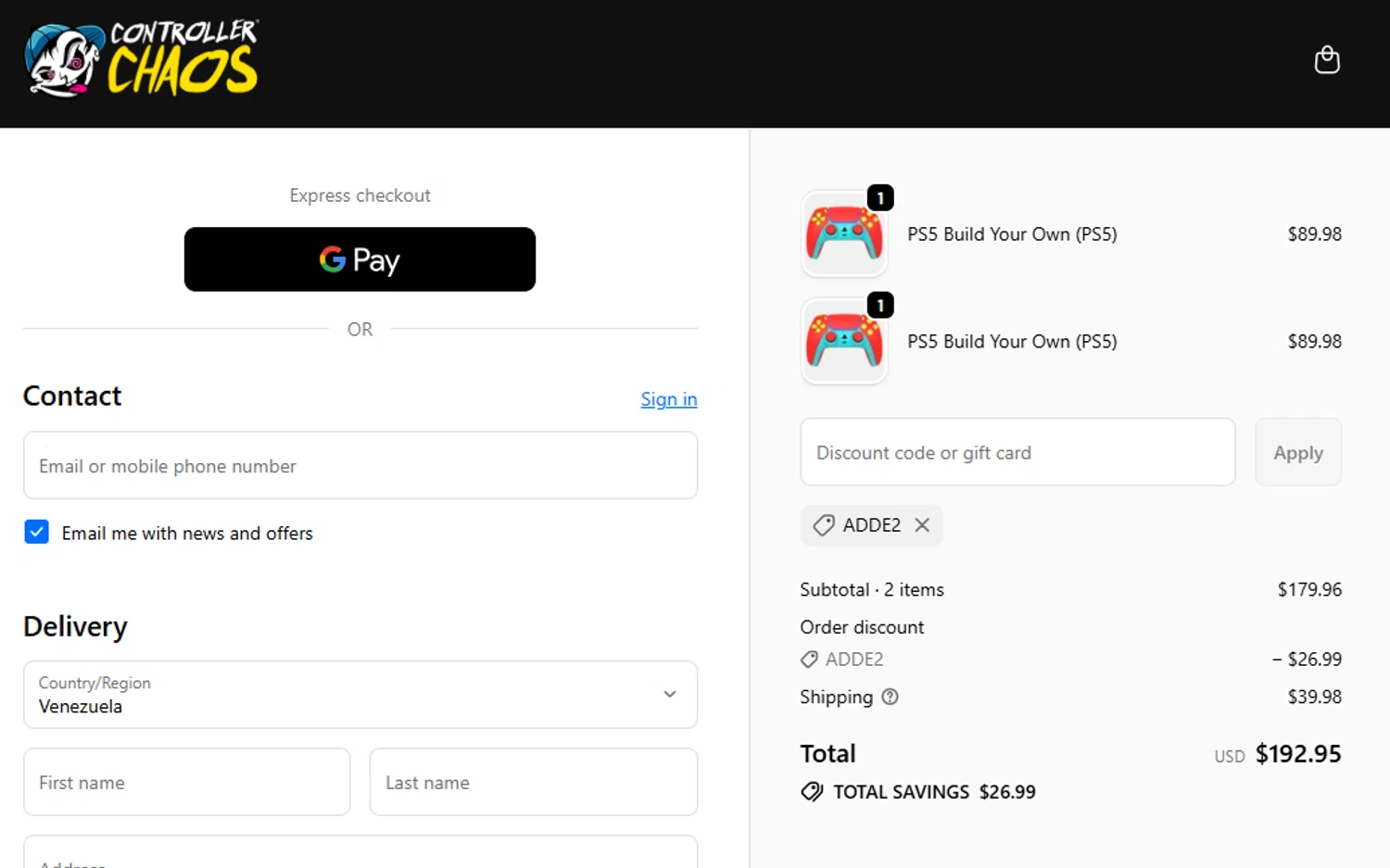
Task: Click the second PS5 controller thumbnail
Action: click(844, 341)
